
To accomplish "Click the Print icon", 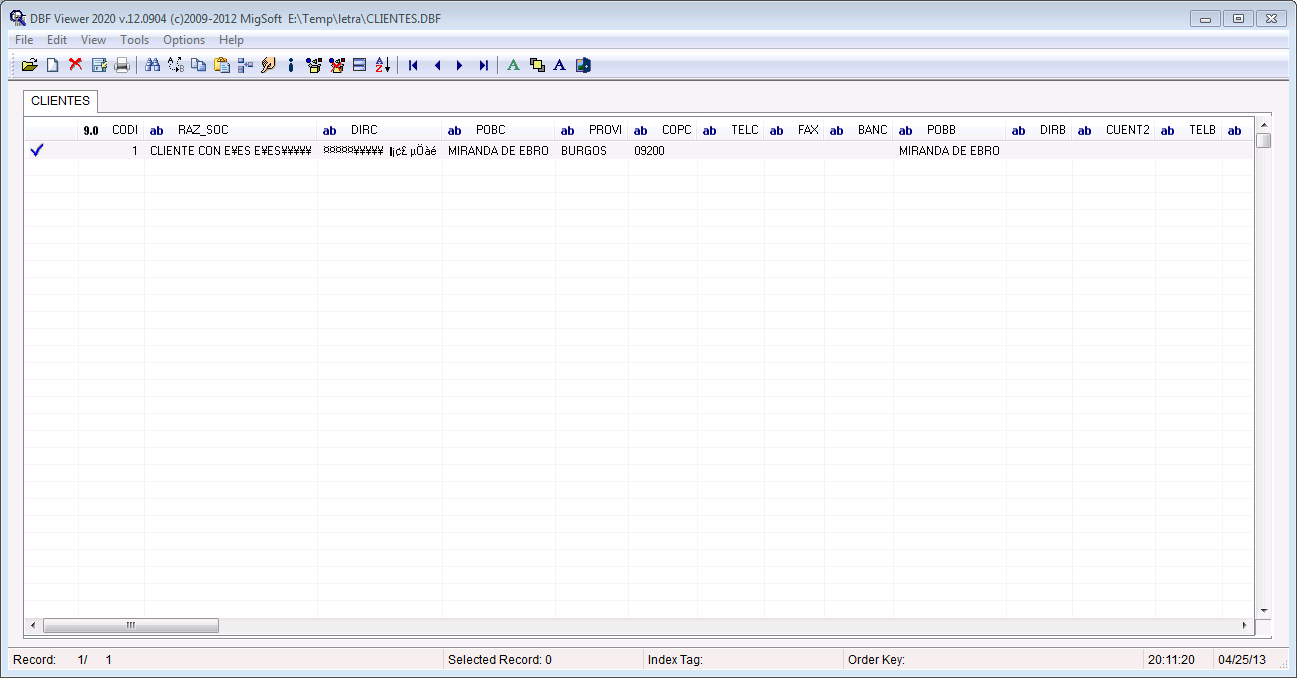I will 122,65.
